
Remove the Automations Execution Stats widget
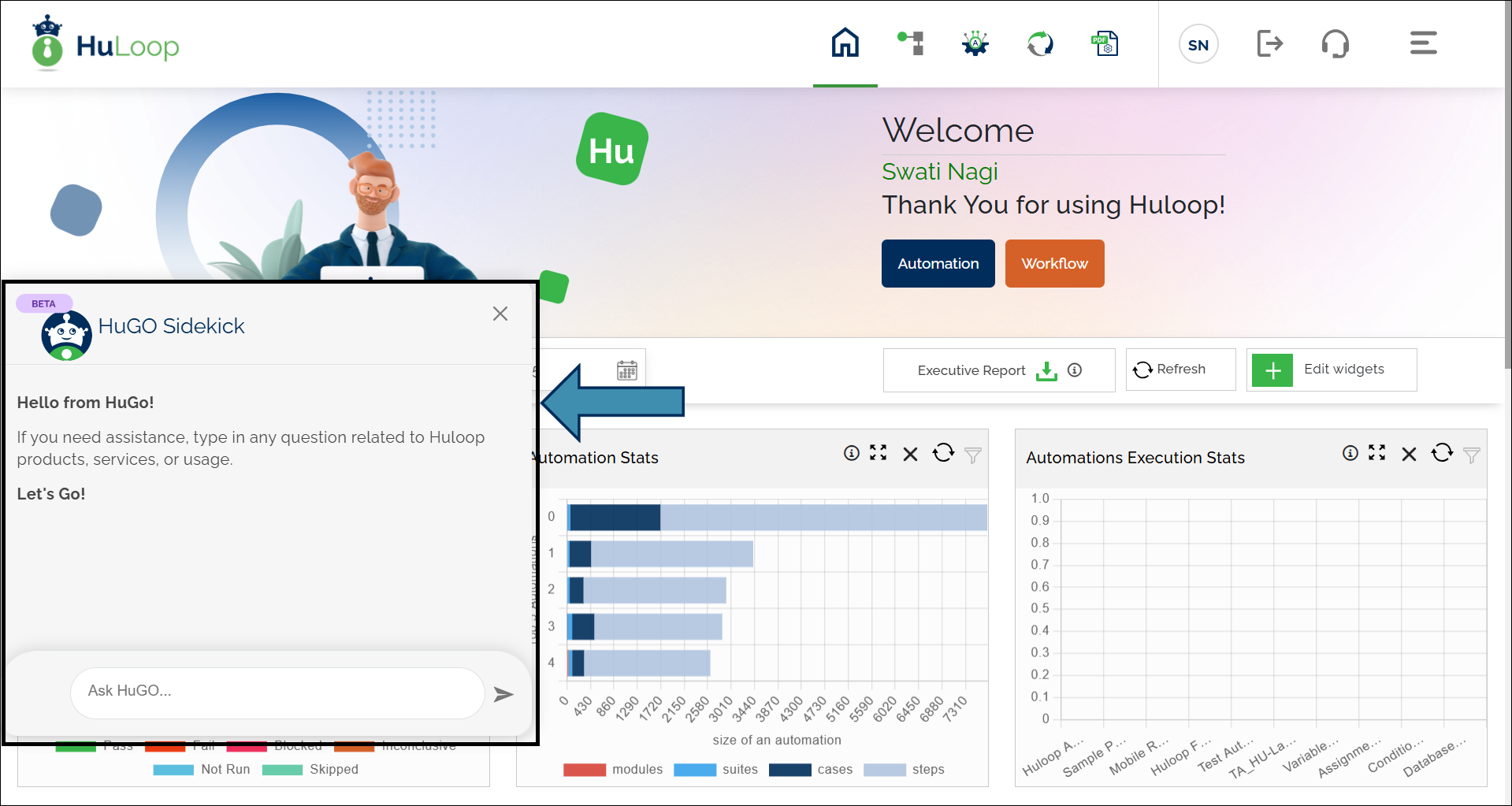click(1410, 455)
